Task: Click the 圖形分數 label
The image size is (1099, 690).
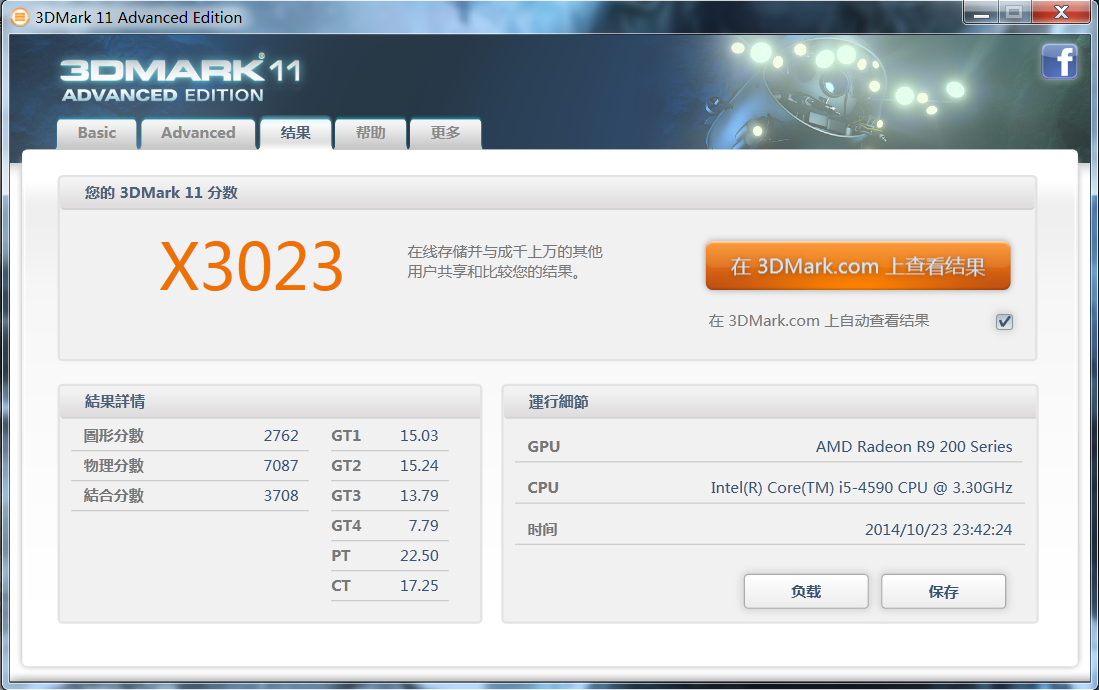Action: click(x=114, y=435)
